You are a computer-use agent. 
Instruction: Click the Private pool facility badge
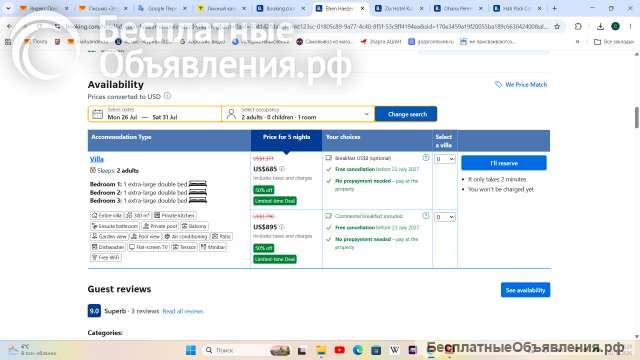pos(160,226)
